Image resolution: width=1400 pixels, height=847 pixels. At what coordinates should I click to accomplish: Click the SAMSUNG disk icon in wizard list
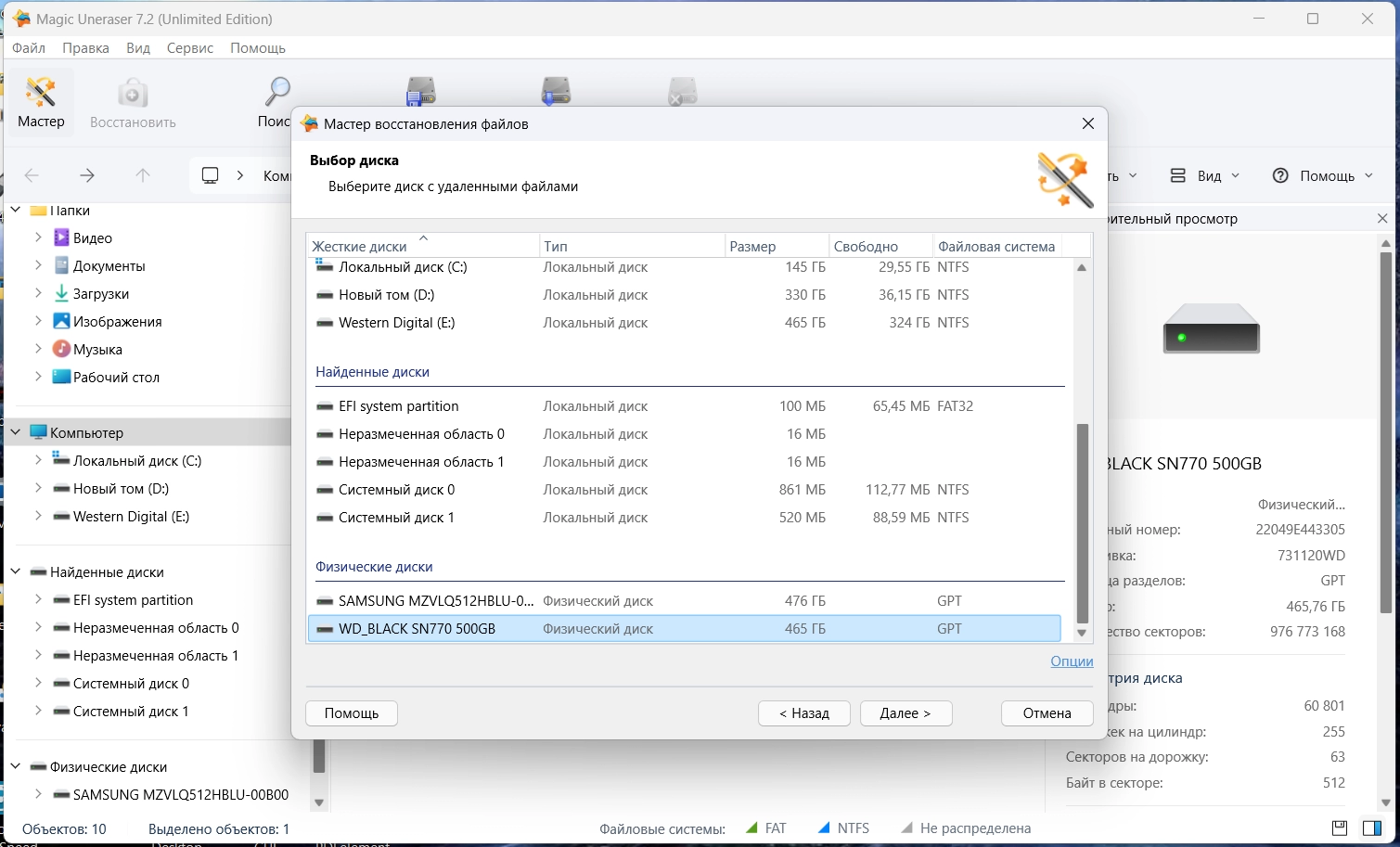(325, 601)
